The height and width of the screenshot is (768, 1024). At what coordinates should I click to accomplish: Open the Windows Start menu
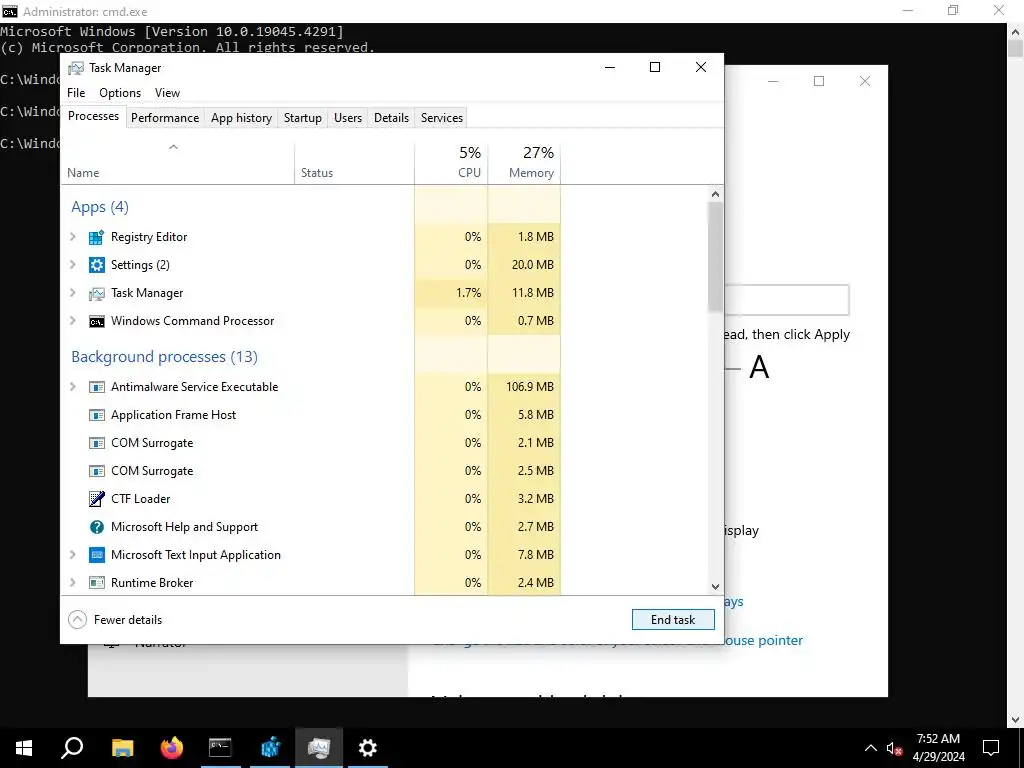(24, 748)
